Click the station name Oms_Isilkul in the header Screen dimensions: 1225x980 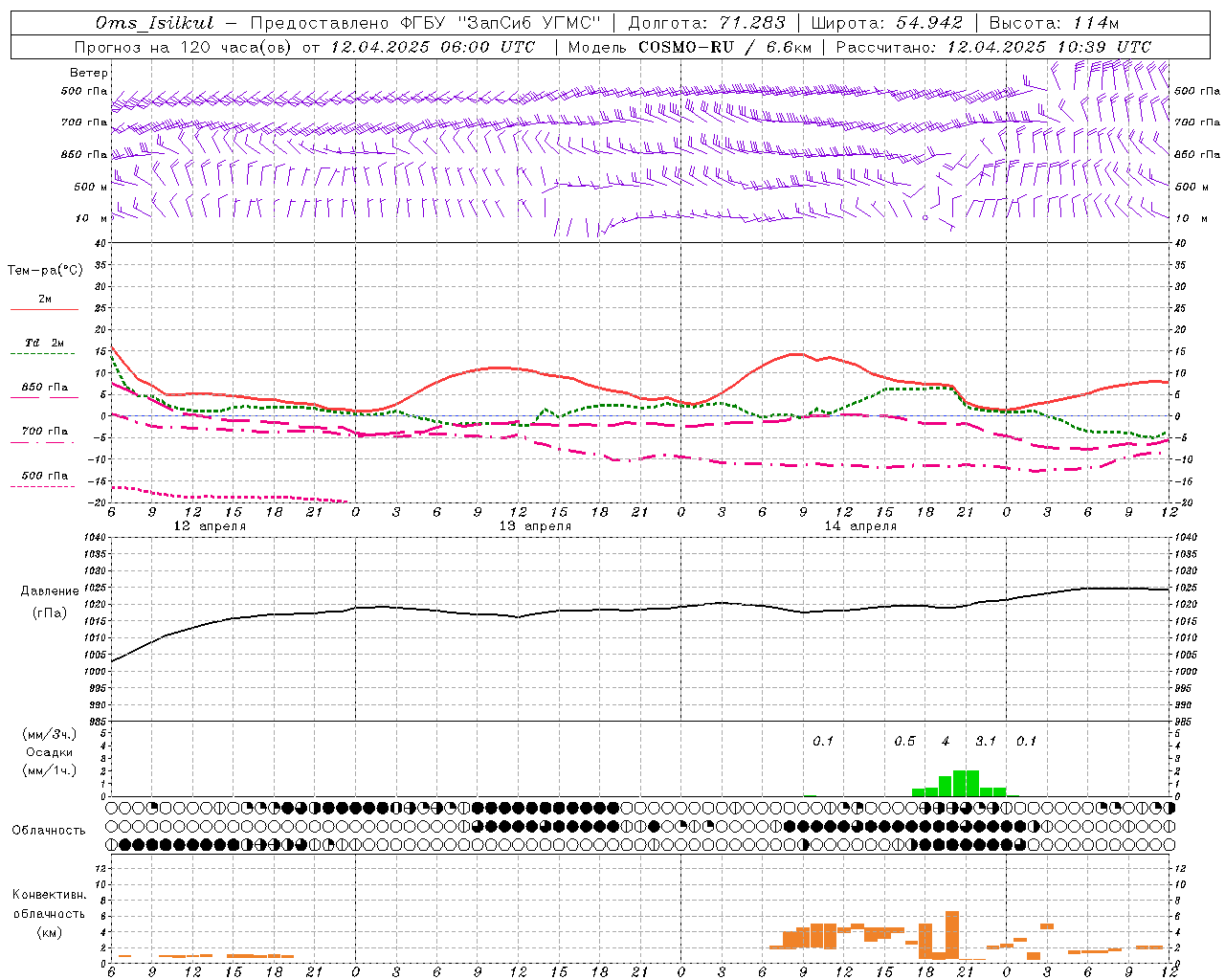coord(154,23)
